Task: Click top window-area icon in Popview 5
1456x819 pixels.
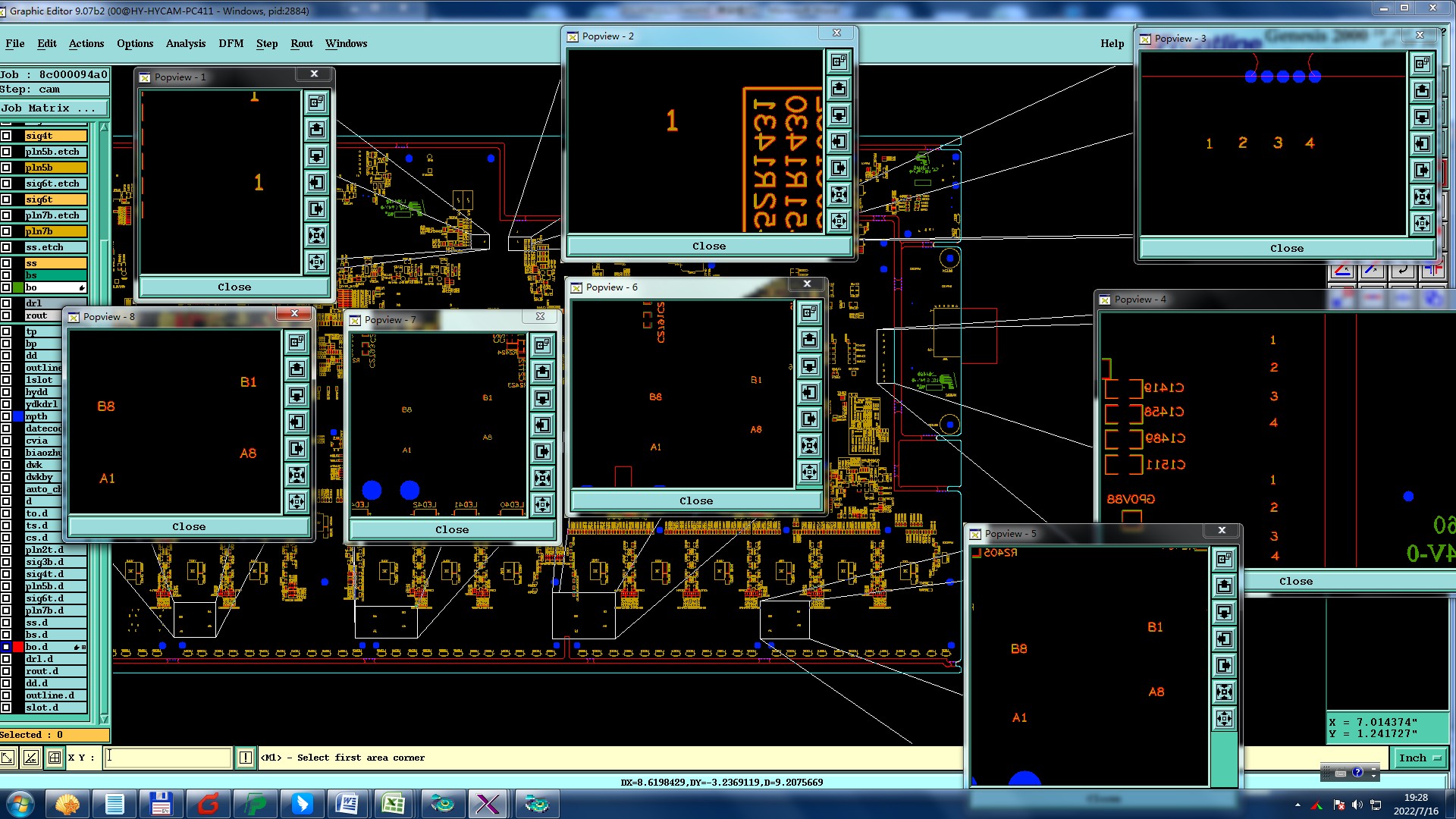Action: [x=1224, y=560]
